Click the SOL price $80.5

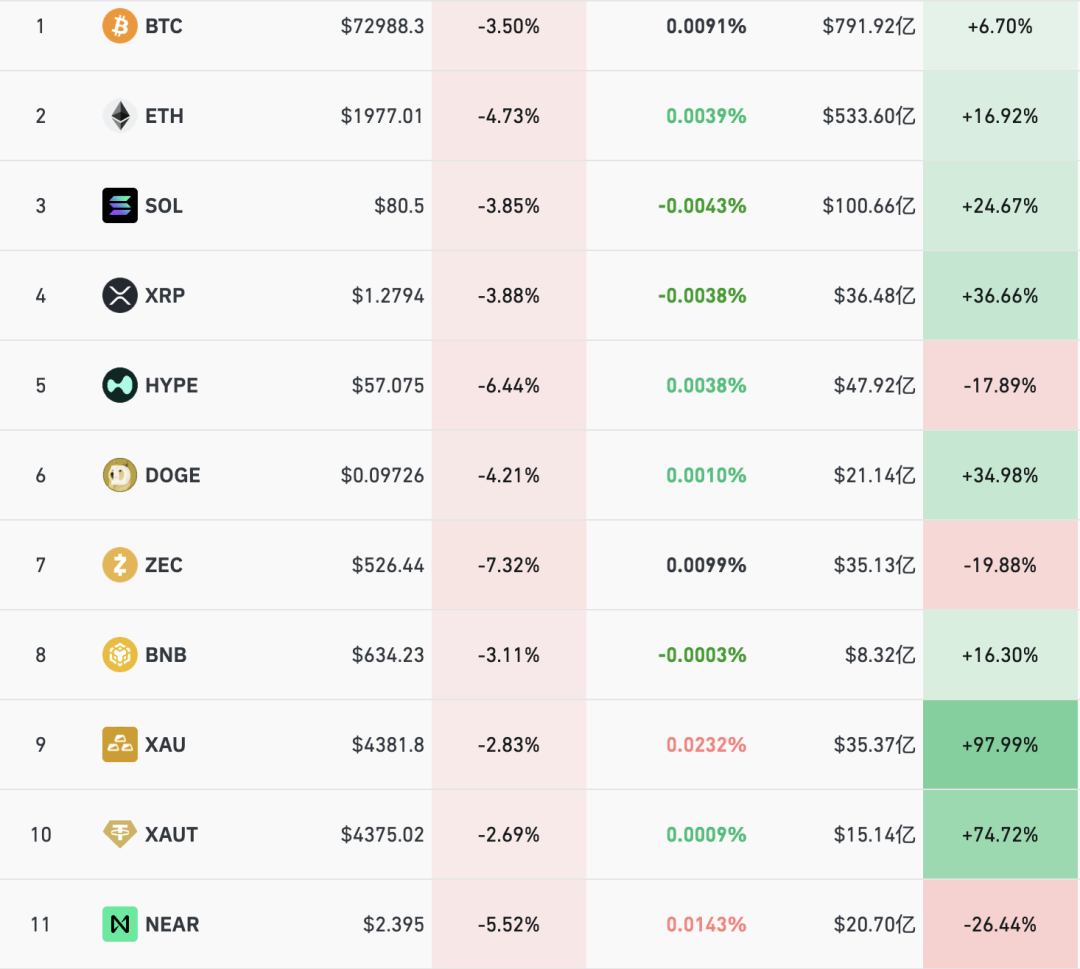(399, 205)
